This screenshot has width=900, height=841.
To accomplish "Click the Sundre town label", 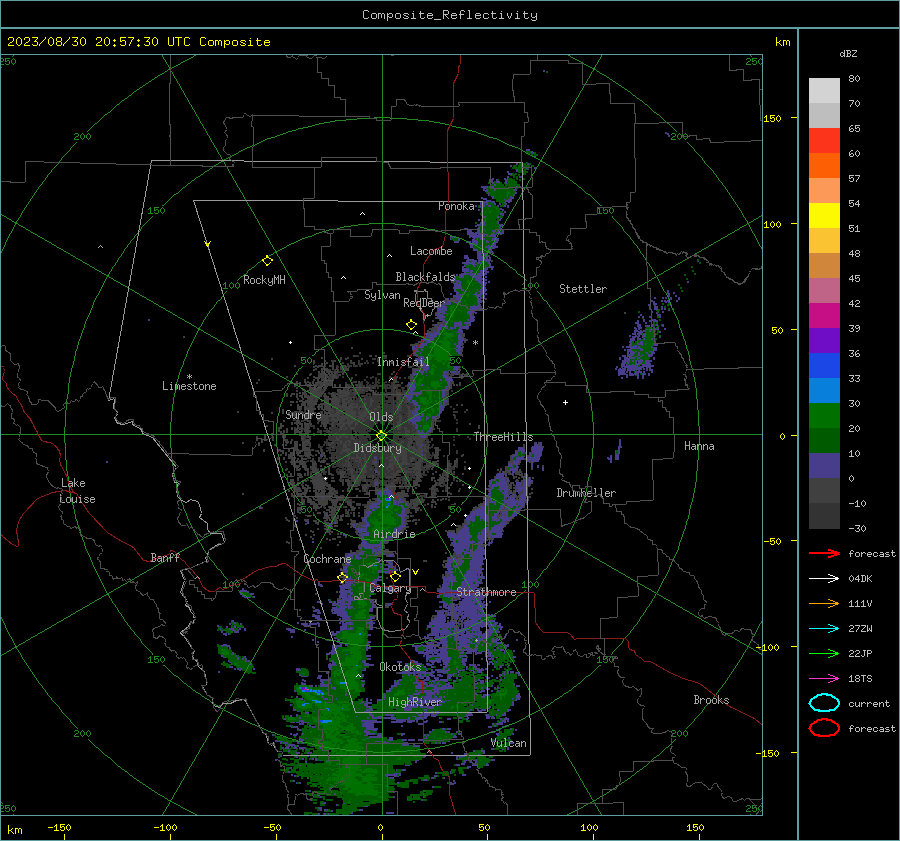I will click(303, 415).
